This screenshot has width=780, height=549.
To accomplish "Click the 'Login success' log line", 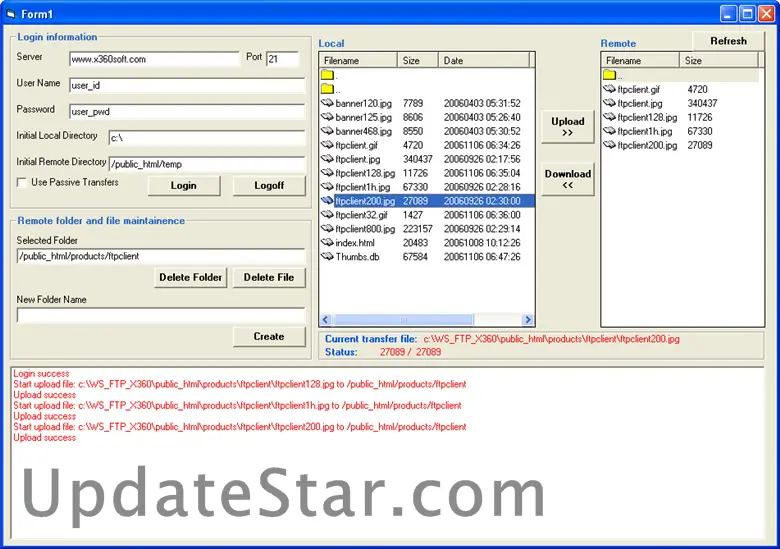I will (41, 373).
